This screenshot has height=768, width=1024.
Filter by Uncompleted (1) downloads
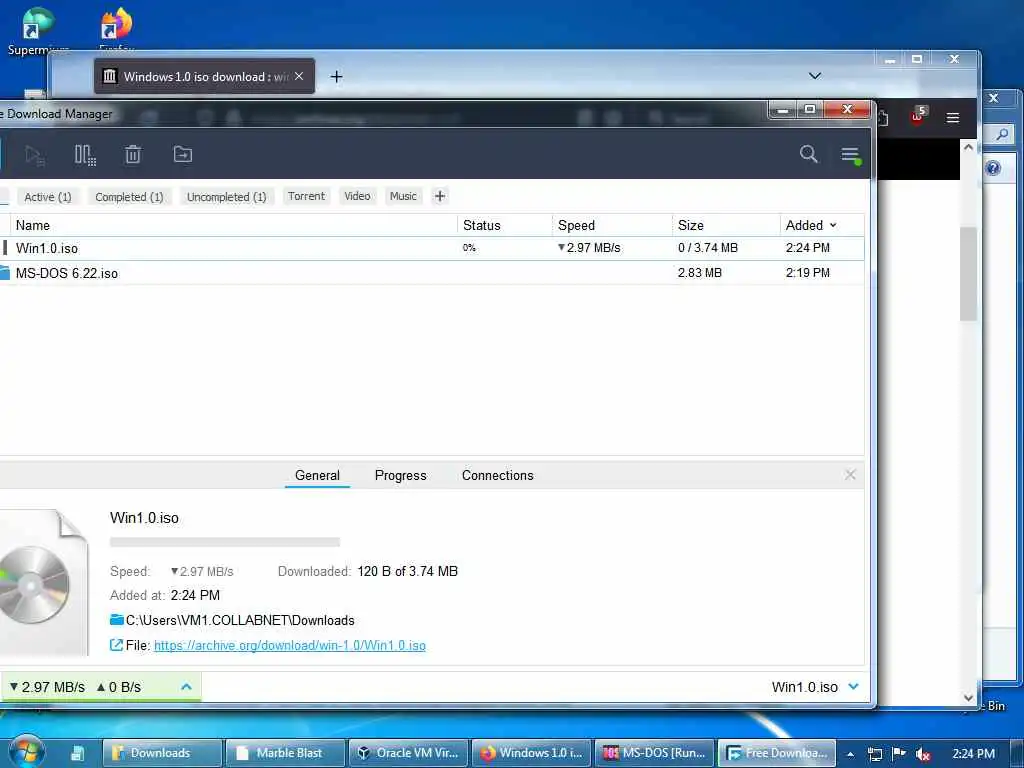227,197
